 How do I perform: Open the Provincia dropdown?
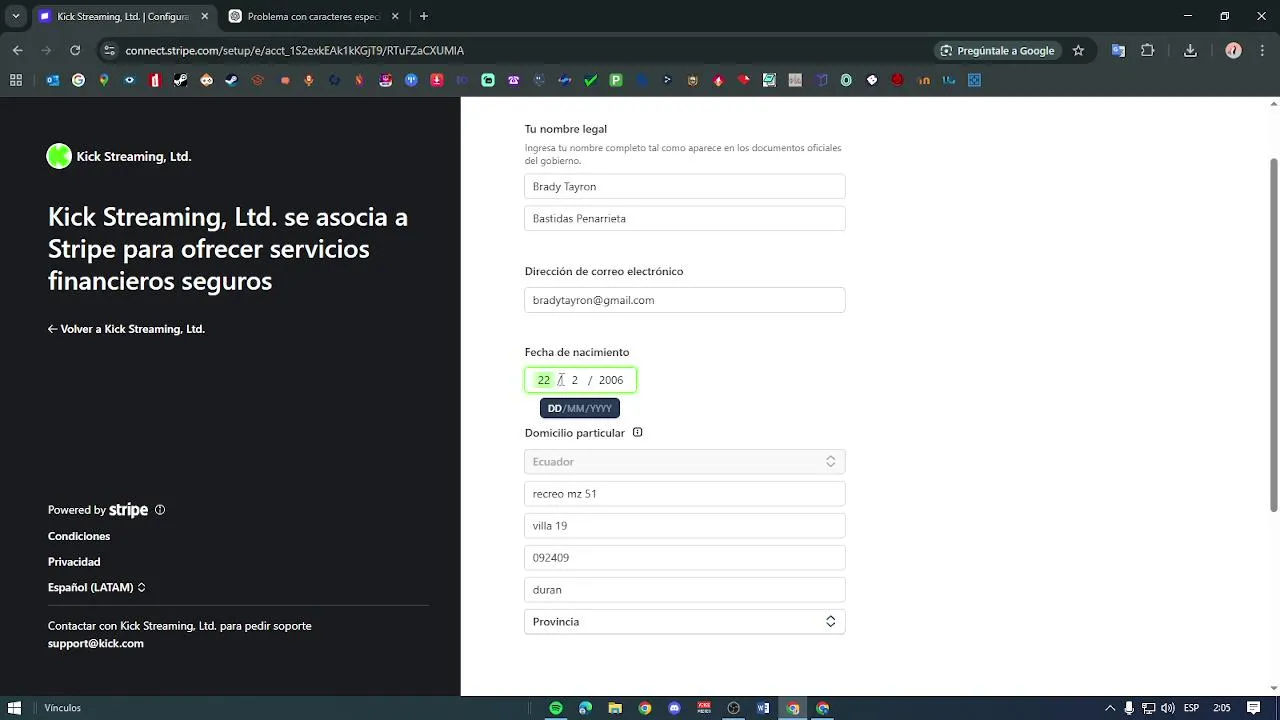pyautogui.click(x=685, y=622)
